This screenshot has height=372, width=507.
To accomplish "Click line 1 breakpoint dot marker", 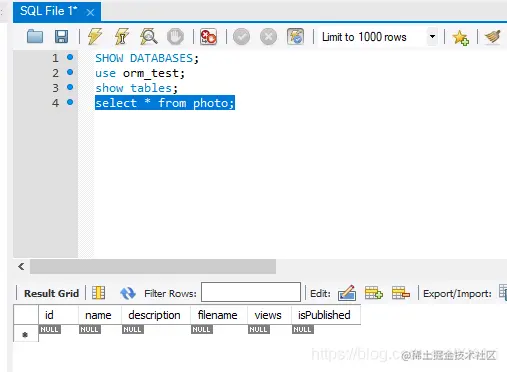I will [x=70, y=57].
